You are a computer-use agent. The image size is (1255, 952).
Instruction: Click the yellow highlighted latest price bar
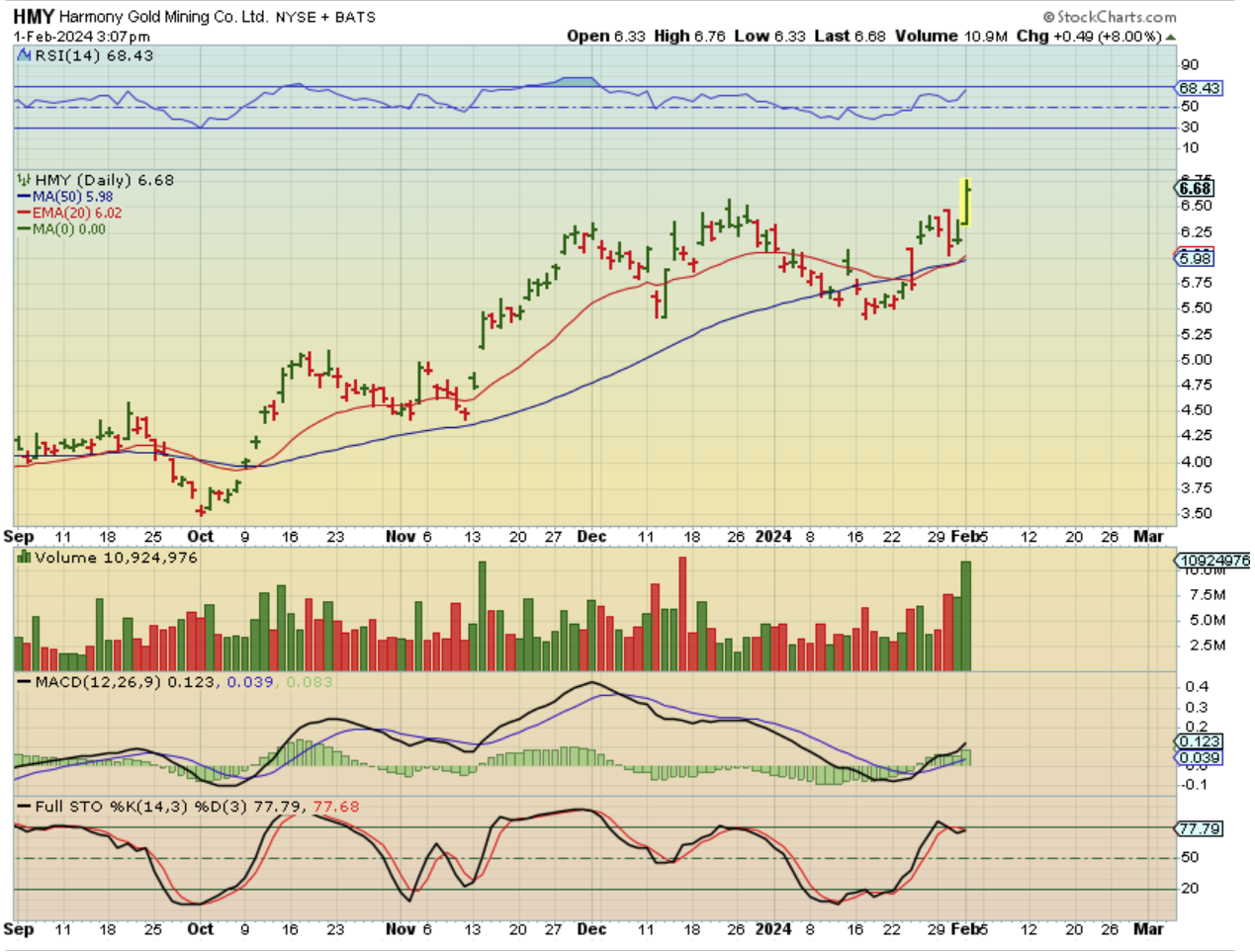coord(965,203)
